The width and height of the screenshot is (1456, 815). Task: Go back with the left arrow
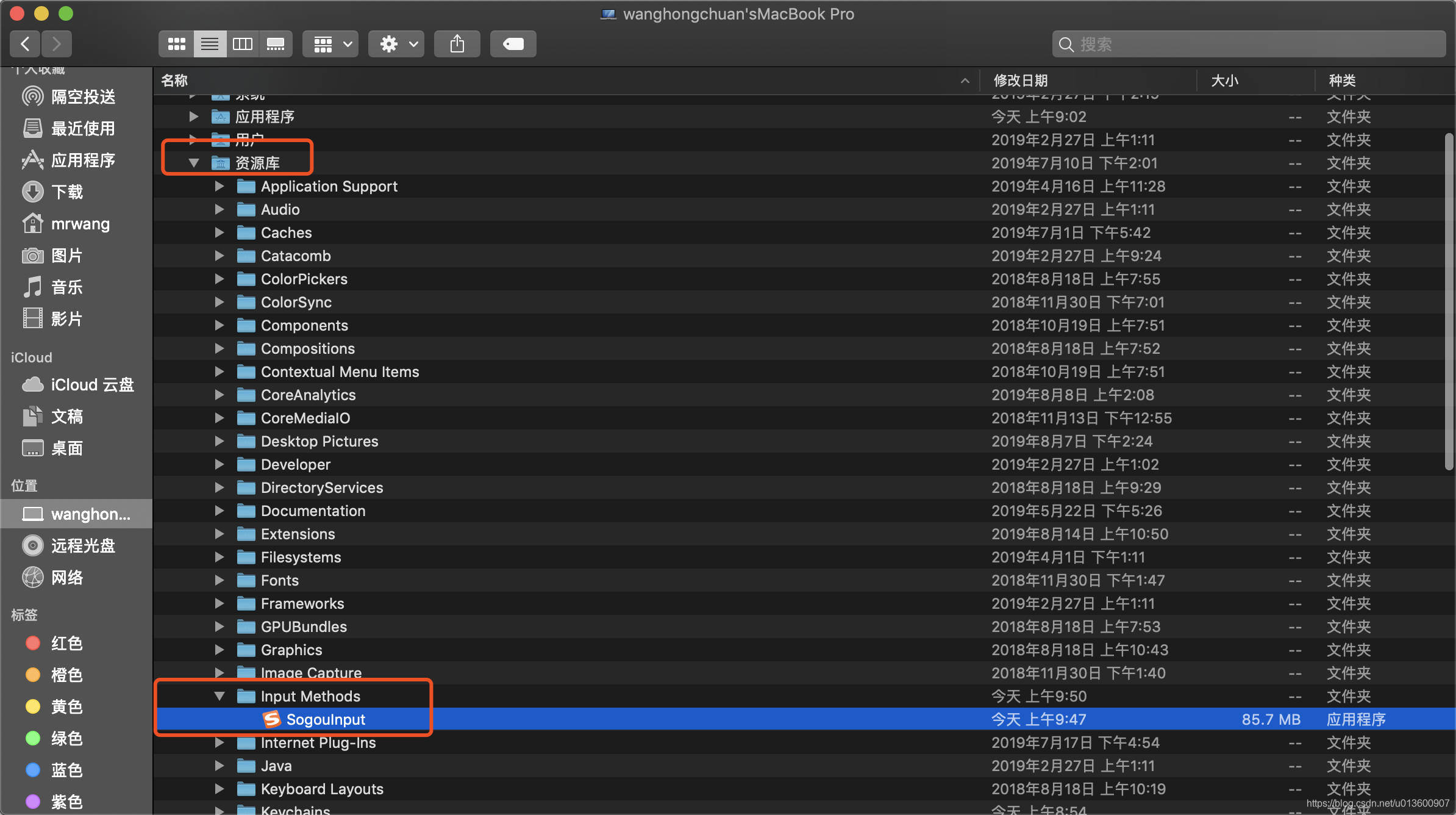pos(25,44)
